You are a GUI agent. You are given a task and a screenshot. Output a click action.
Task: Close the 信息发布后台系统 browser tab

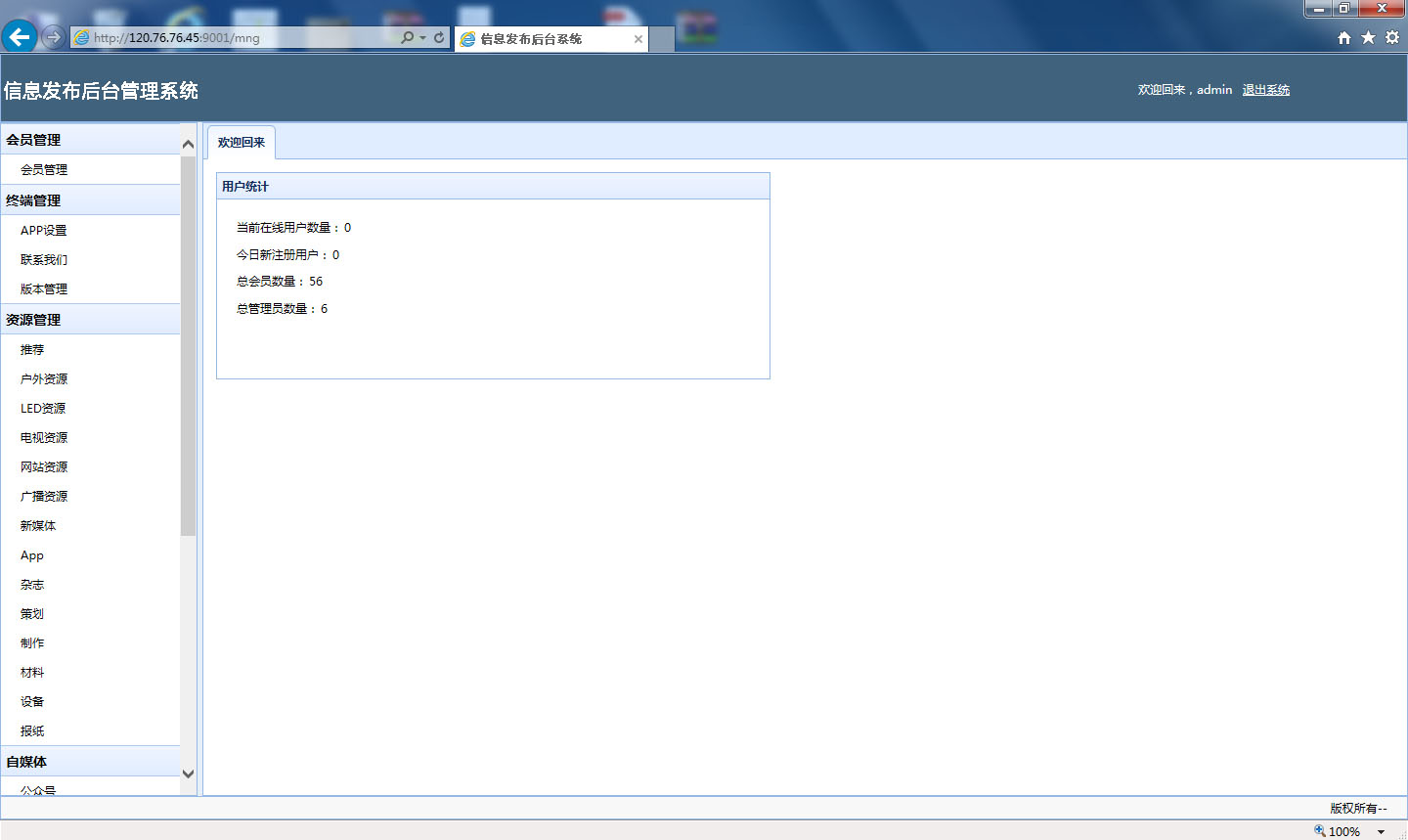pos(638,39)
